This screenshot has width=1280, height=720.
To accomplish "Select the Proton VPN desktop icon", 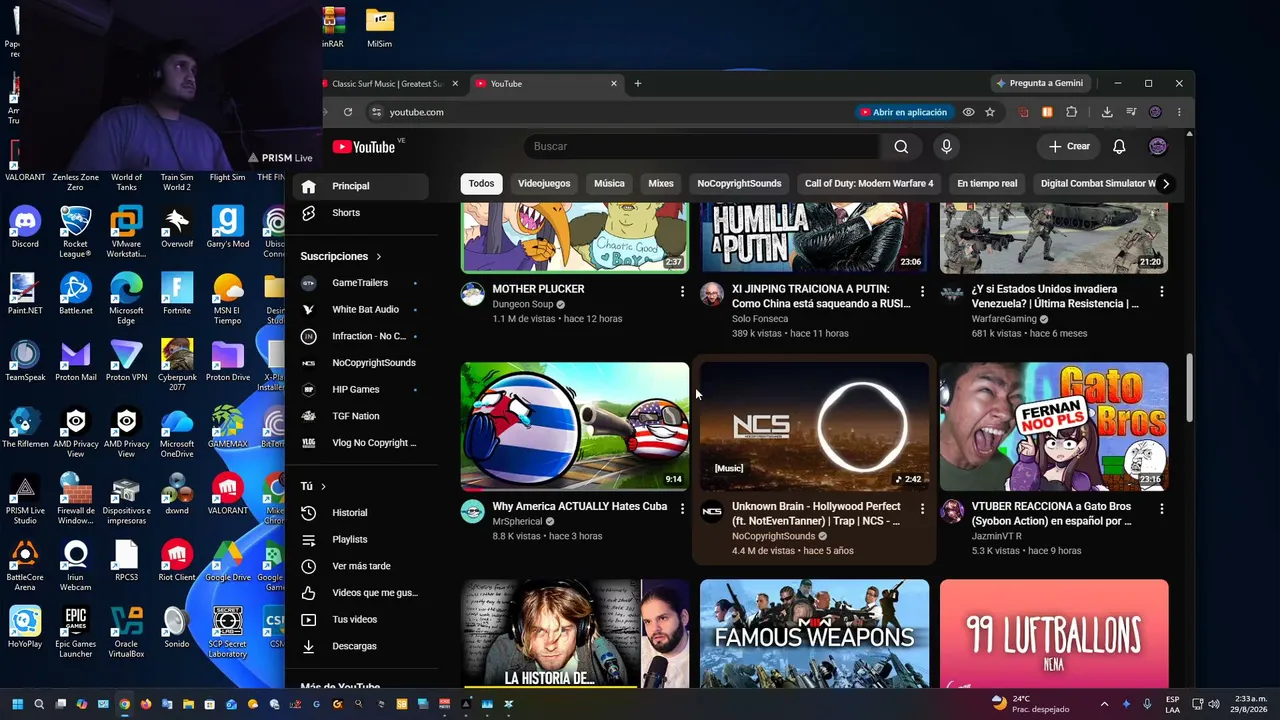I will 126,361.
